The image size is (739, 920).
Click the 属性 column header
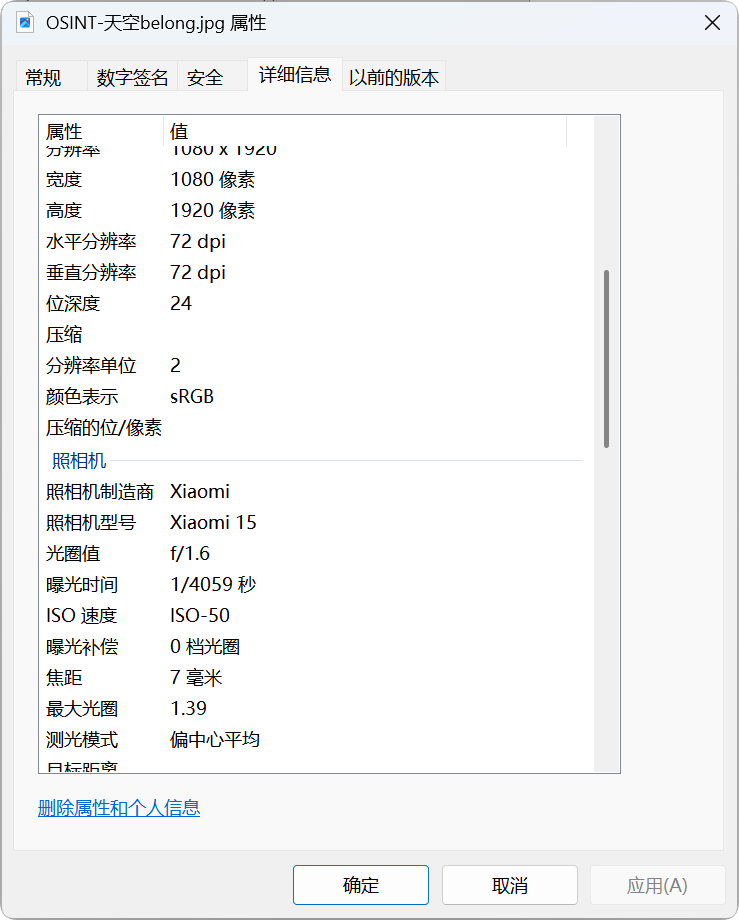click(x=100, y=132)
